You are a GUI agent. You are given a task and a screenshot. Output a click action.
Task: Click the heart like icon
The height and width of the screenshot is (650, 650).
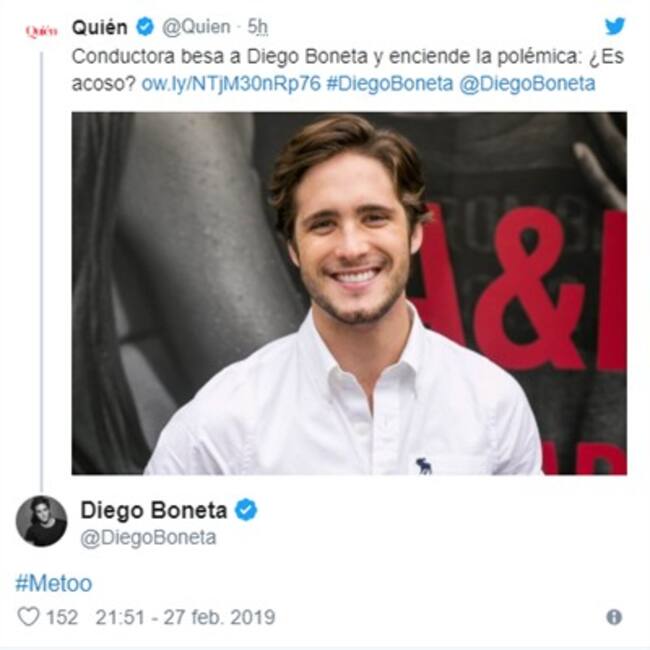[29, 616]
